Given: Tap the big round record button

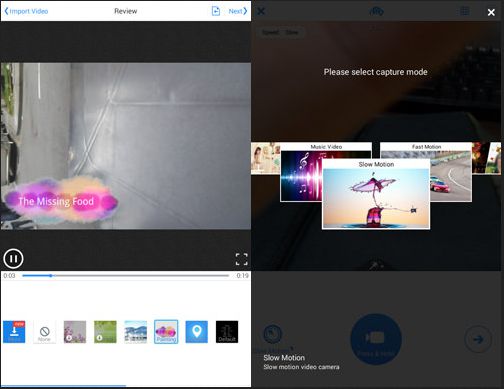Looking at the screenshot, I should coord(376,339).
